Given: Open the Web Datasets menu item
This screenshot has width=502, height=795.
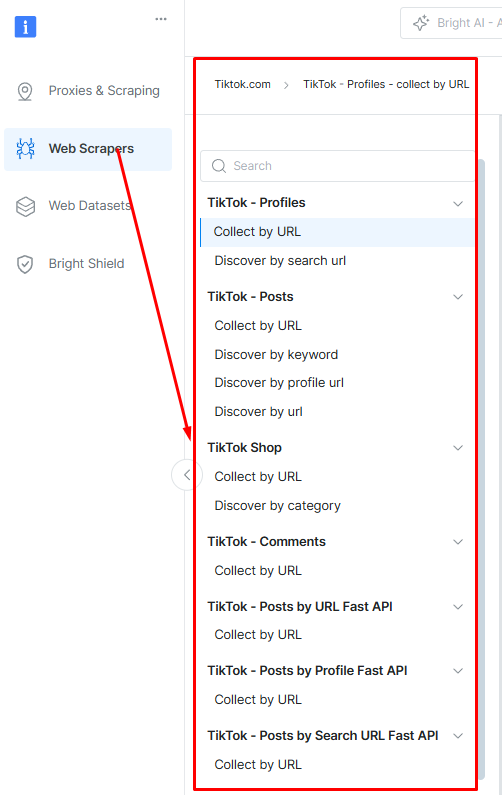Looking at the screenshot, I should point(88,206).
